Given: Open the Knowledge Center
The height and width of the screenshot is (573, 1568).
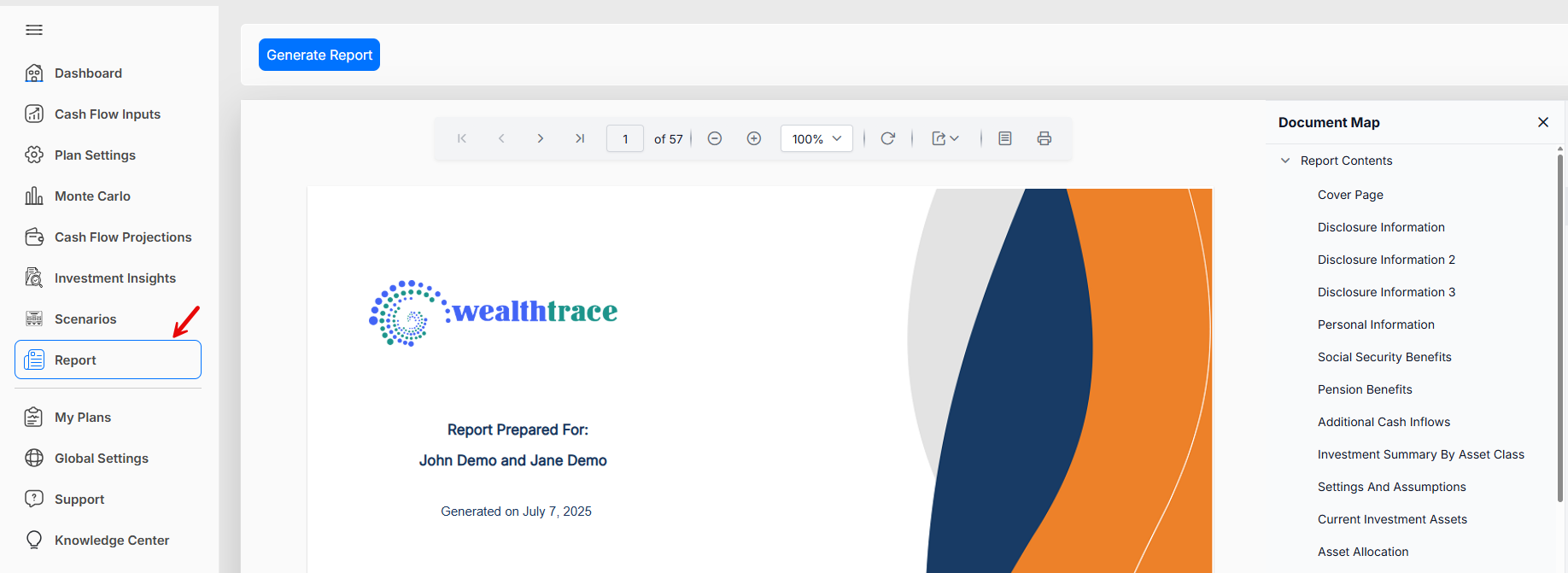Looking at the screenshot, I should pyautogui.click(x=112, y=541).
